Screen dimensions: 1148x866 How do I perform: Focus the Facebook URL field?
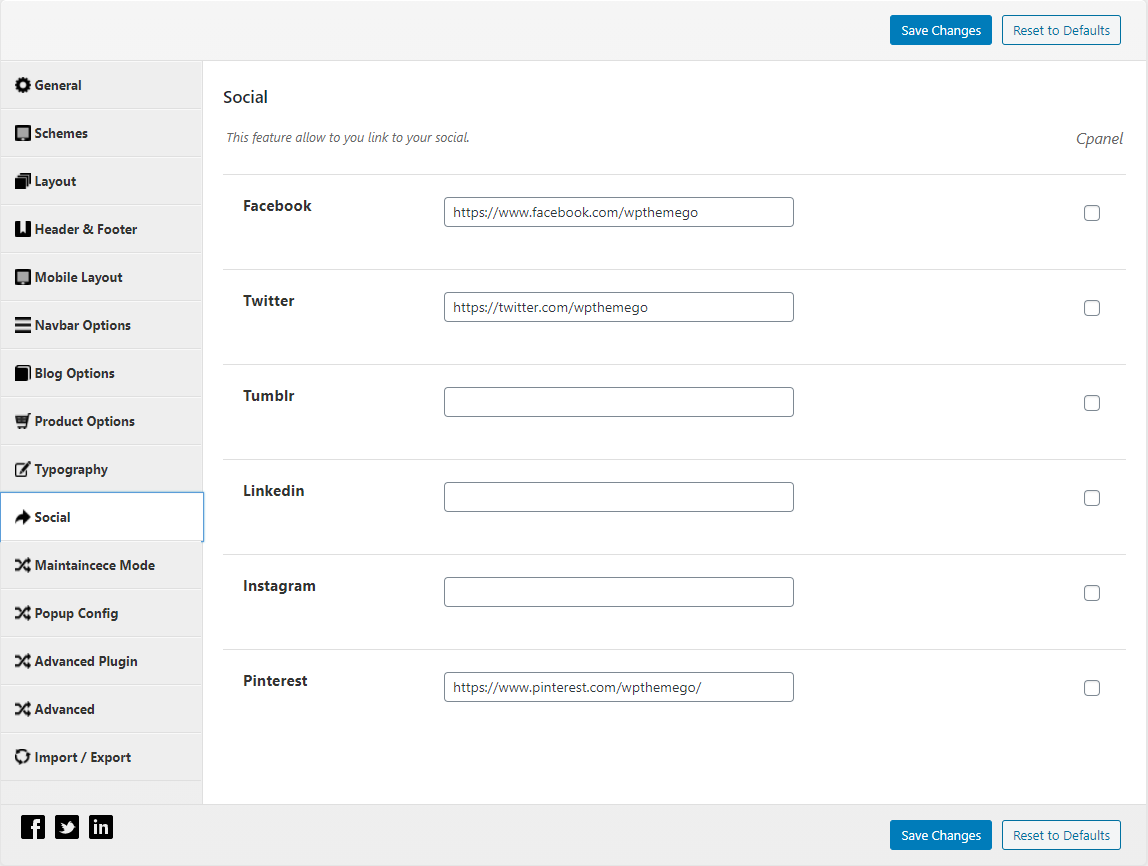click(x=619, y=212)
